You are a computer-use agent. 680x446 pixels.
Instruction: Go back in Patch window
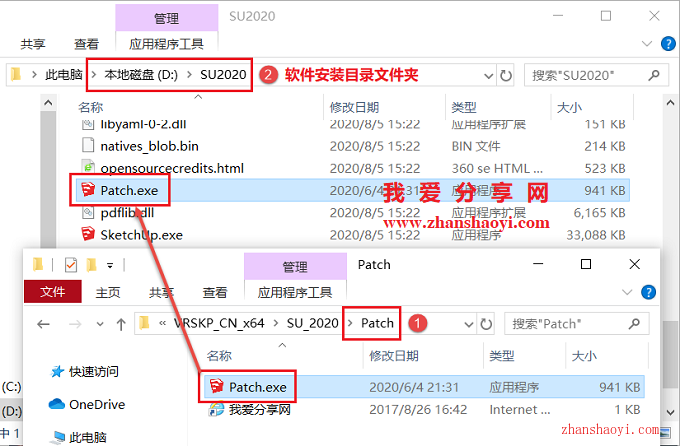click(x=43, y=324)
